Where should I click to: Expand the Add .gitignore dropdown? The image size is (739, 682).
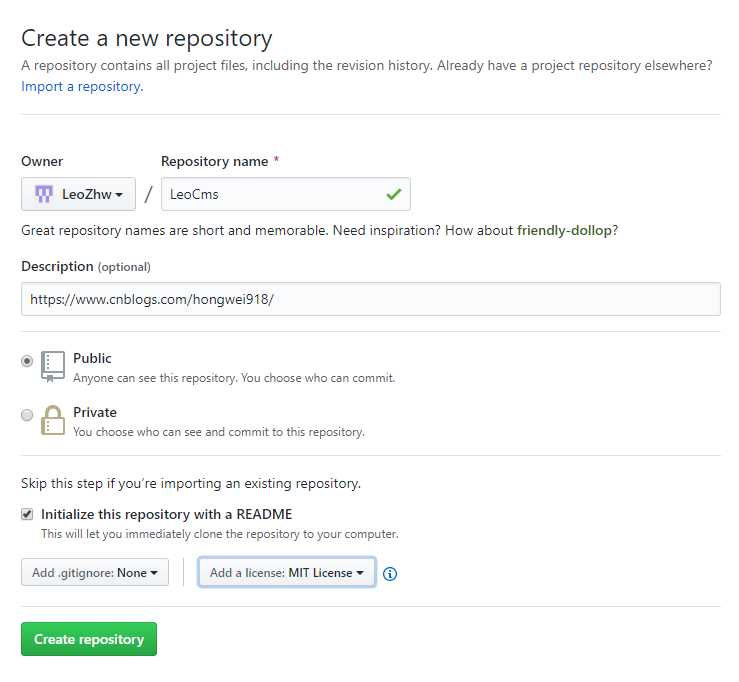[x=95, y=572]
